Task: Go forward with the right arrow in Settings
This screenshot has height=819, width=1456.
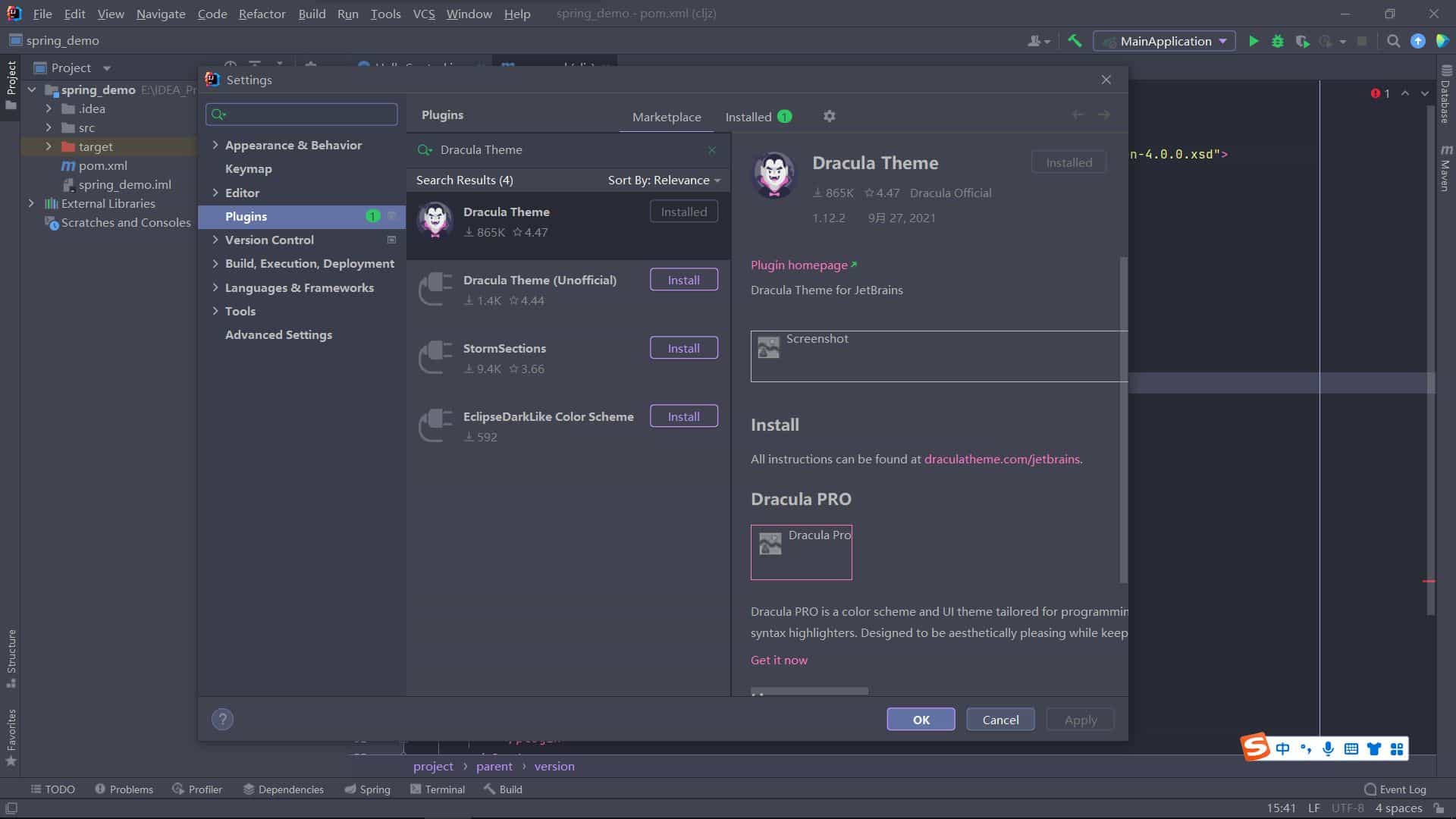Action: point(1103,115)
